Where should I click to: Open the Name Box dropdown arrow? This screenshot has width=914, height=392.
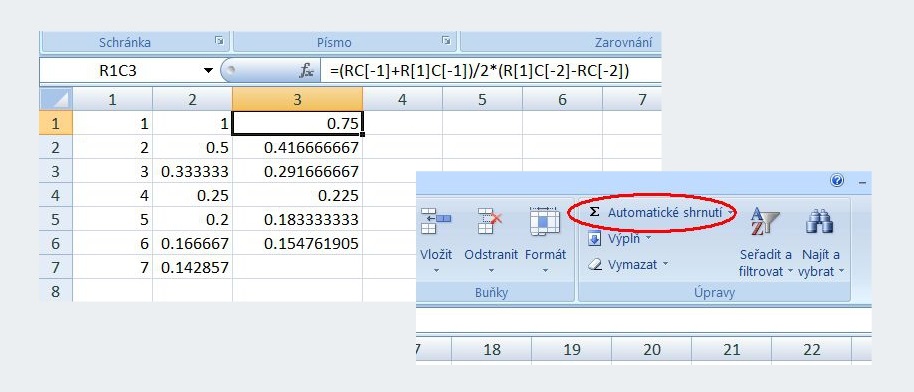click(208, 71)
